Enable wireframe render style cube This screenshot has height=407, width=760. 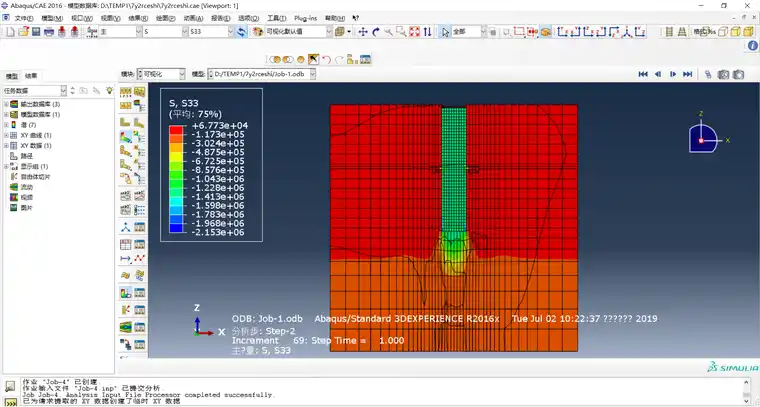(x=724, y=32)
